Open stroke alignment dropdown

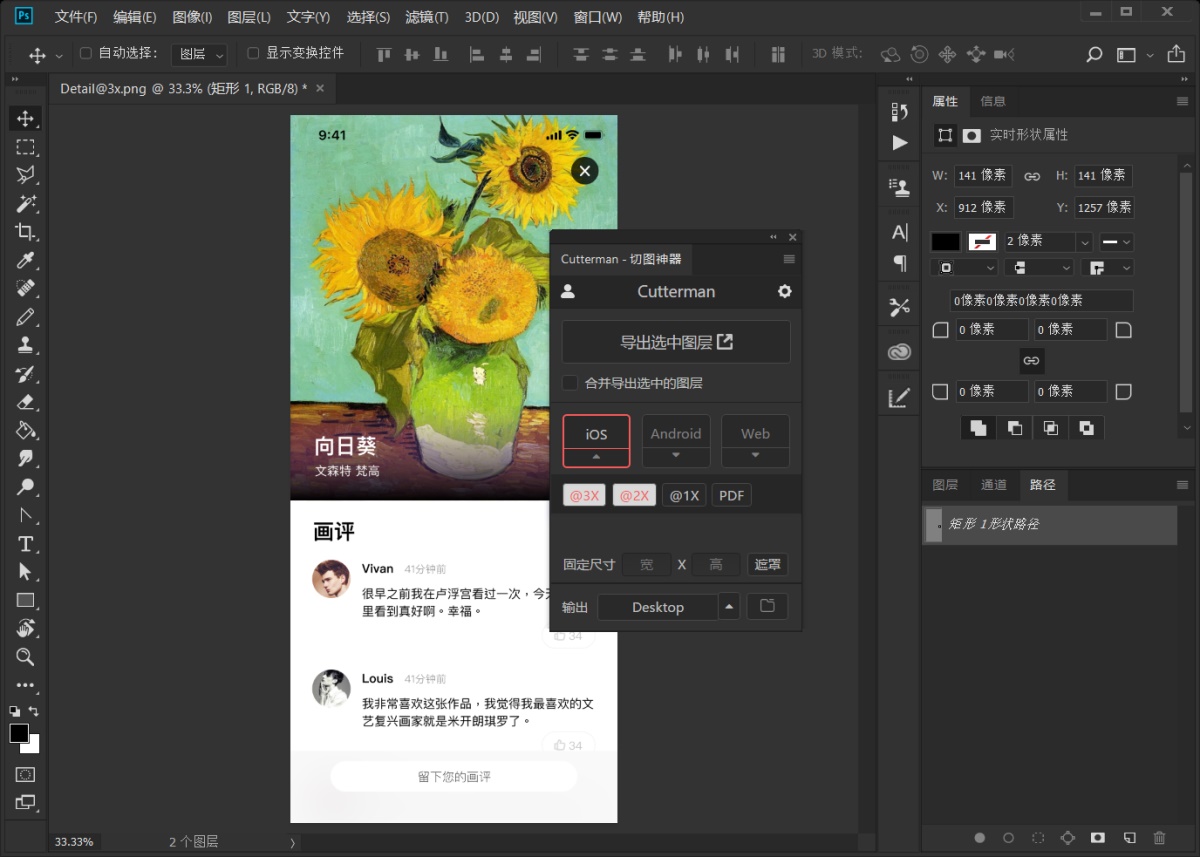[x=964, y=268]
